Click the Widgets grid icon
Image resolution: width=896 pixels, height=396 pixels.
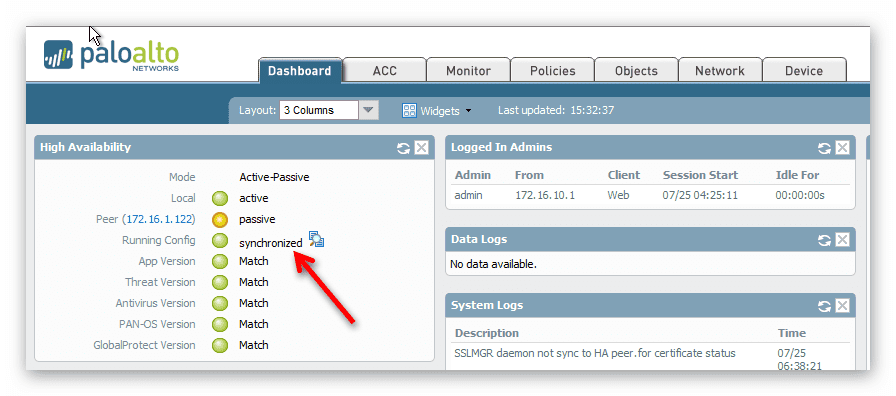click(409, 110)
